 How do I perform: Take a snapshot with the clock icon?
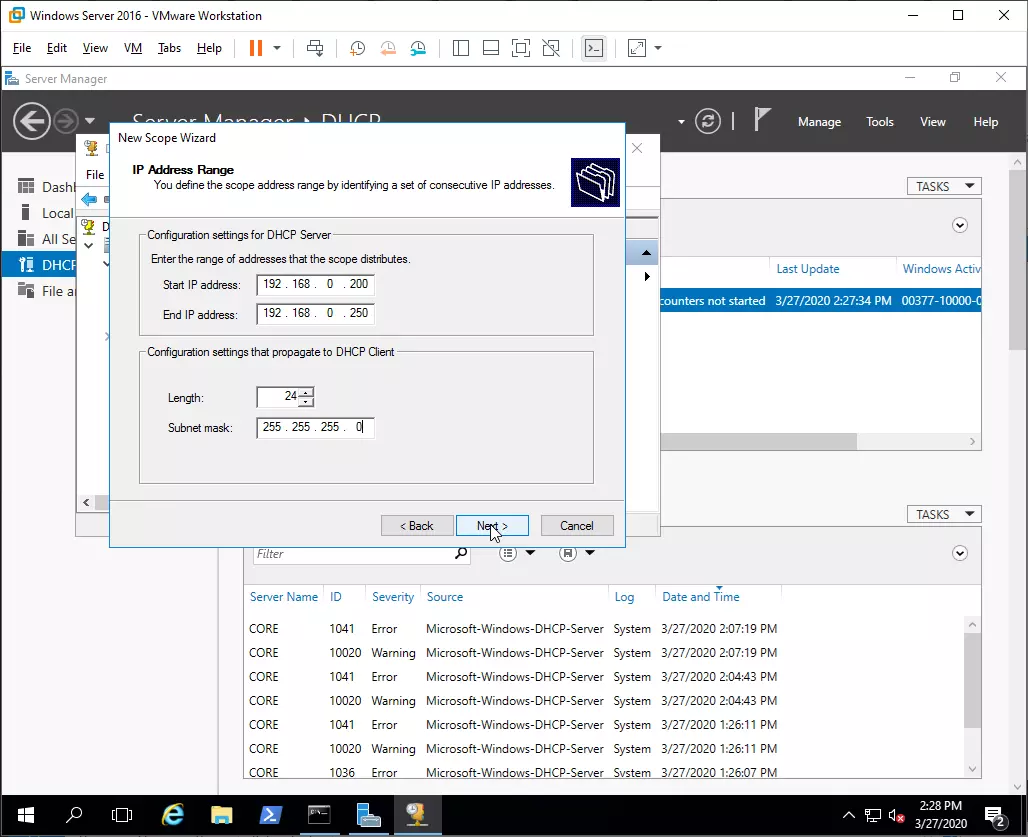tap(357, 48)
